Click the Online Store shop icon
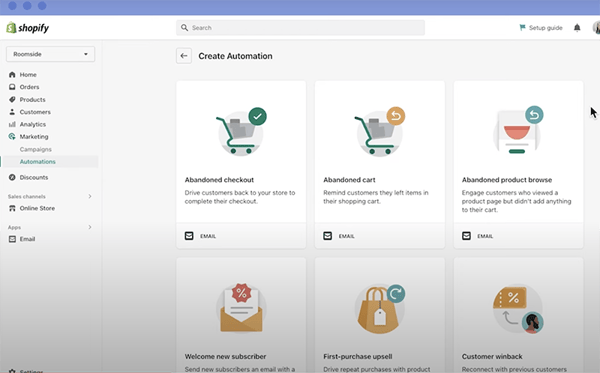600x373 pixels. (12, 208)
